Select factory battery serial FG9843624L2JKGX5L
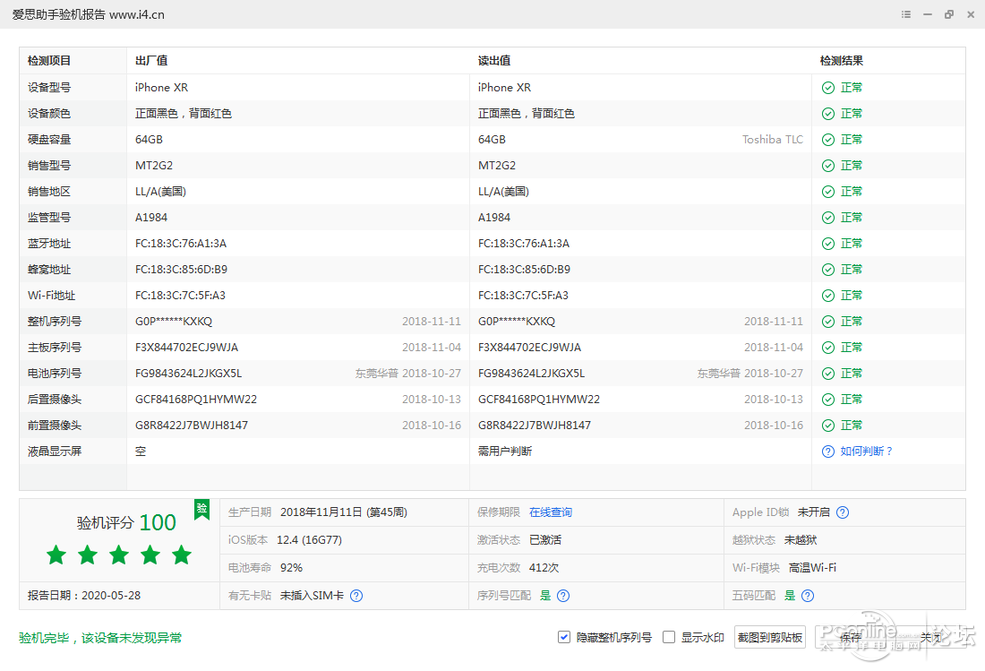 point(188,374)
